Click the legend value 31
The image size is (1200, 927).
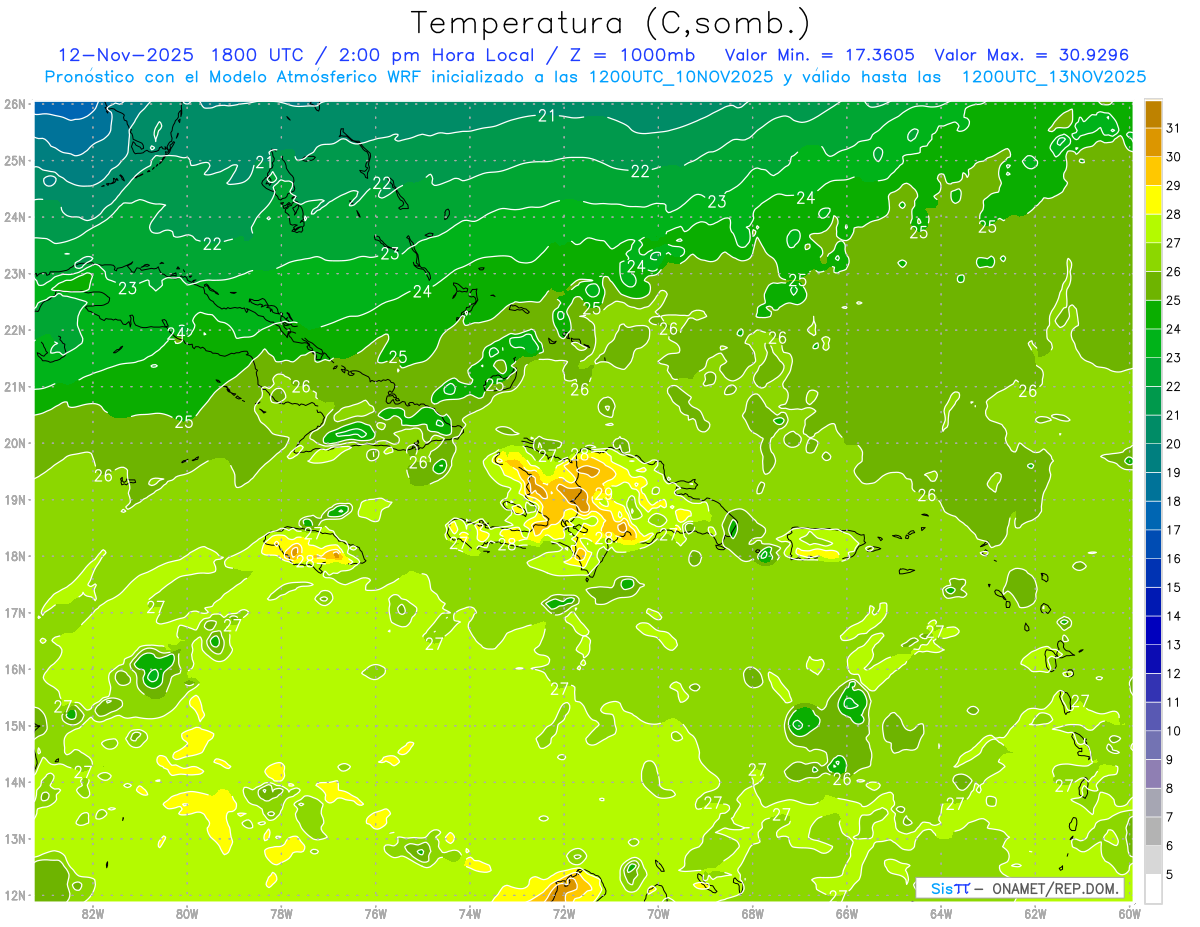coord(1174,128)
